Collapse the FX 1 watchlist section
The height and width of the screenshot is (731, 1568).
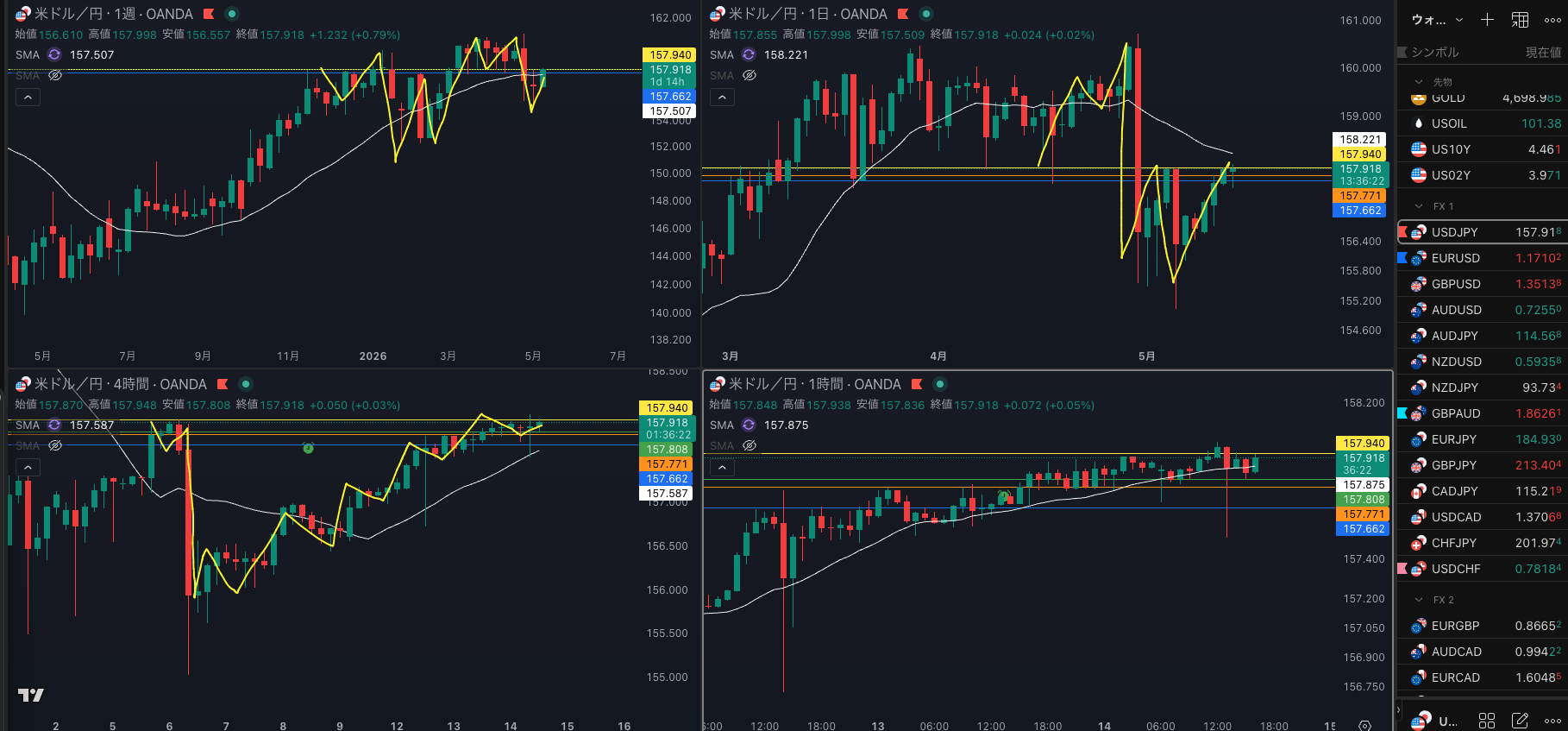(1419, 206)
